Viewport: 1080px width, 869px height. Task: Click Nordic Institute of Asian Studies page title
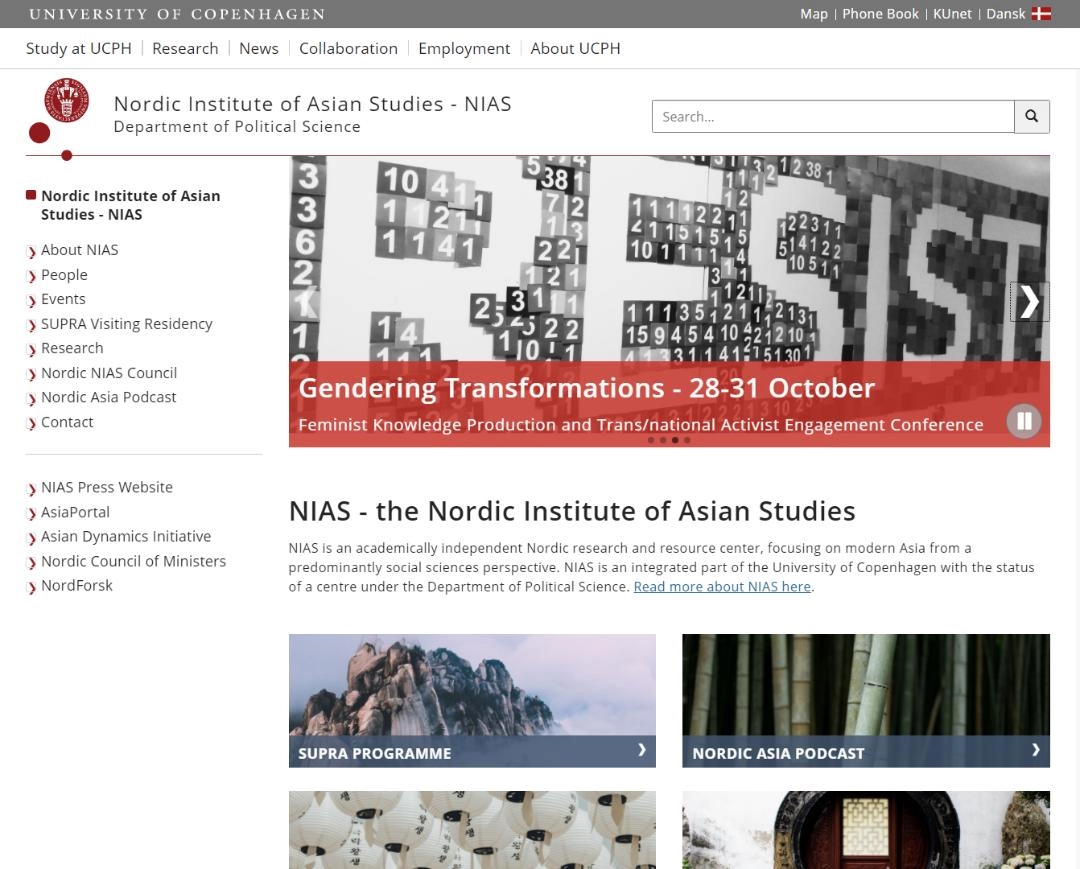(312, 104)
